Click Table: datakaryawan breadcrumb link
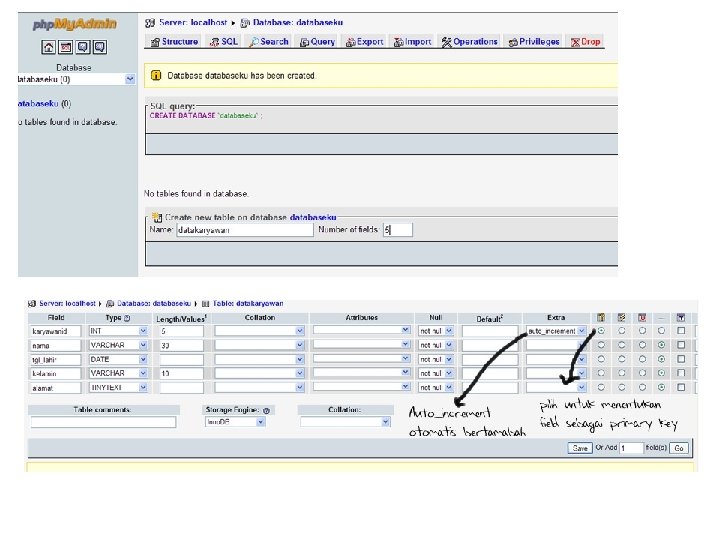The image size is (720, 540). (248, 304)
